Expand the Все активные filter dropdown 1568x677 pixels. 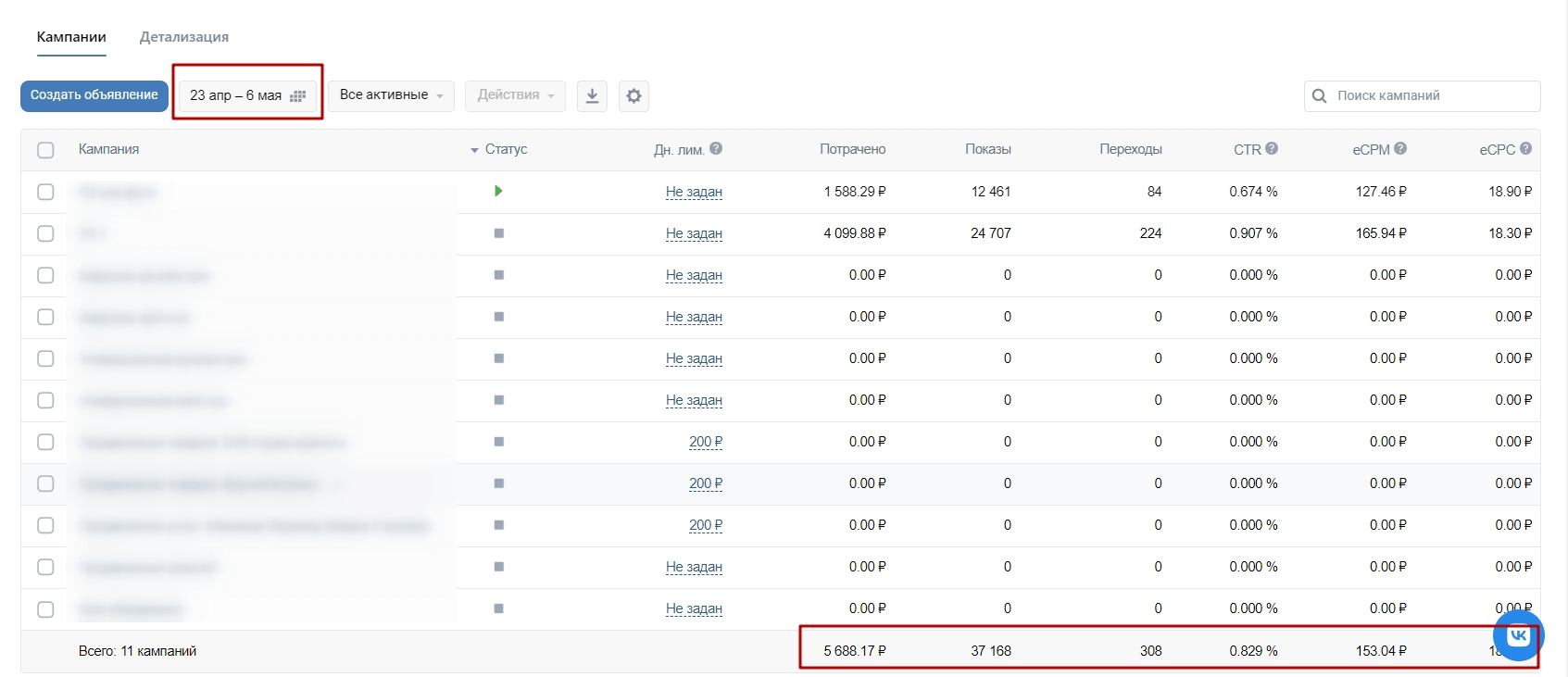[x=391, y=95]
